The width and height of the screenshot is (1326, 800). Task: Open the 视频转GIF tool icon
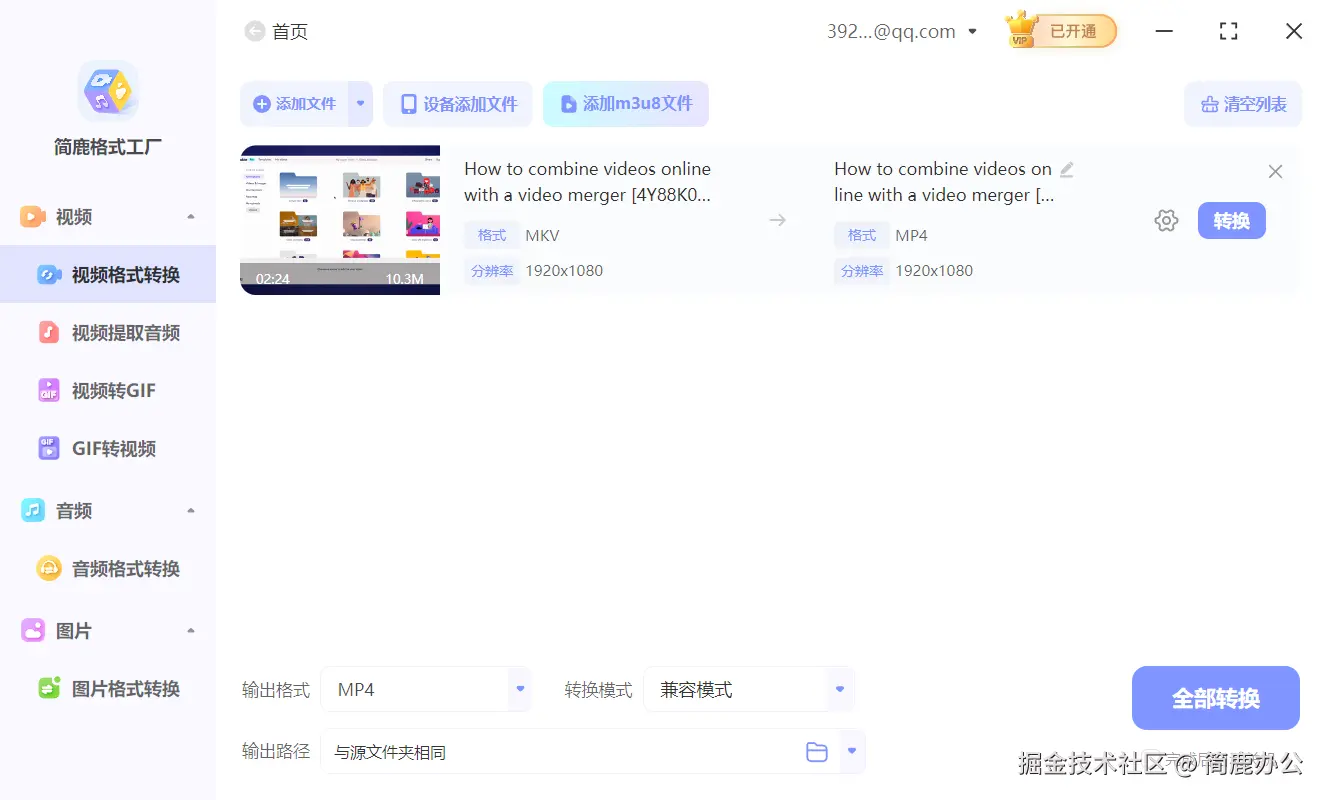(48, 390)
